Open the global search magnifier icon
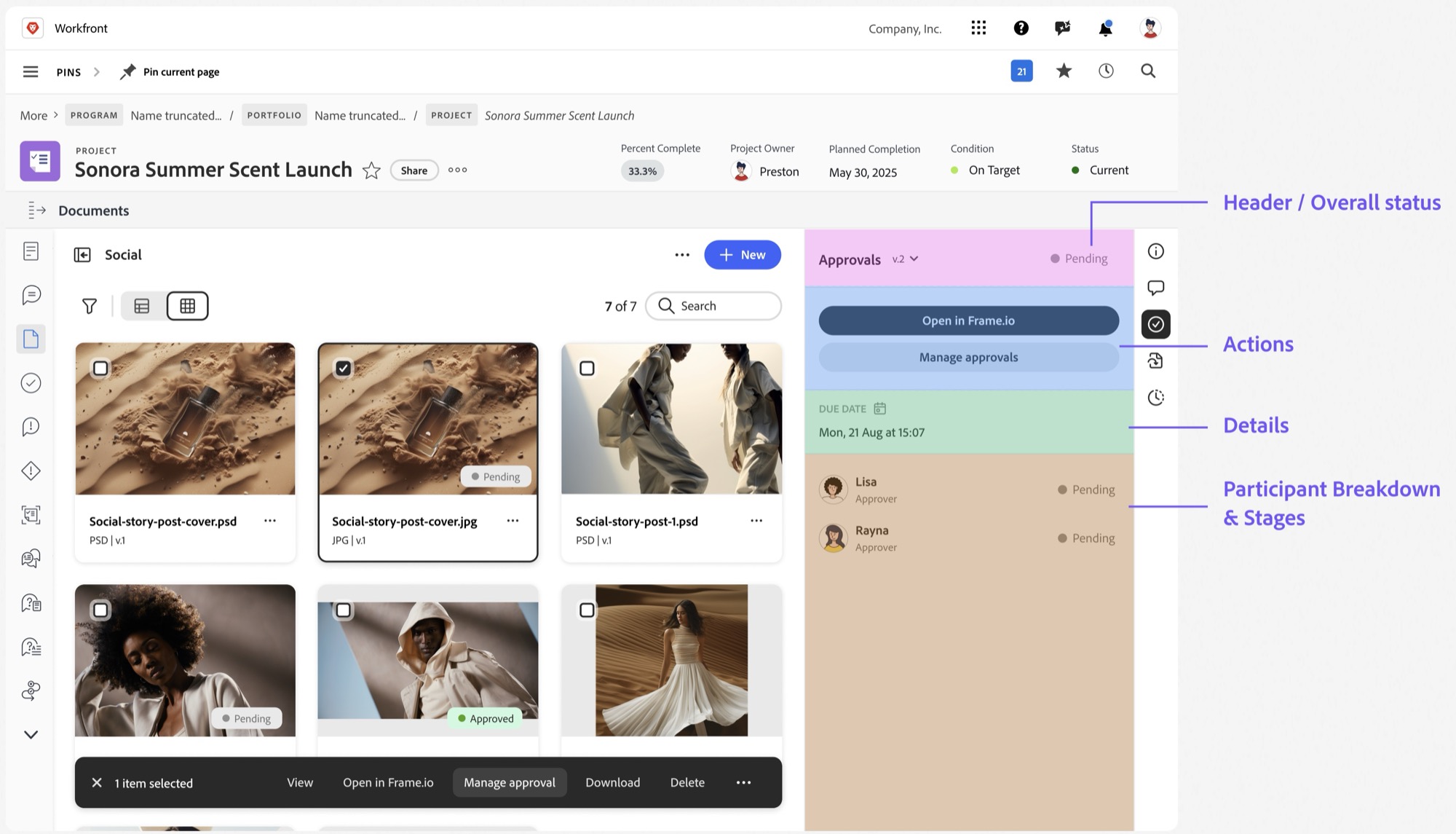This screenshot has width=1456, height=834. (x=1148, y=71)
